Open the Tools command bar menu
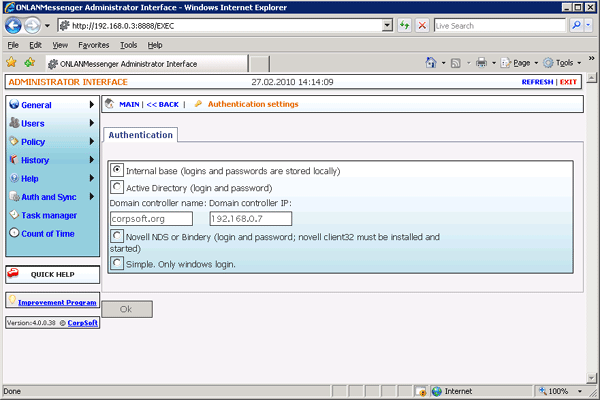This screenshot has height=400, width=600. 562,63
